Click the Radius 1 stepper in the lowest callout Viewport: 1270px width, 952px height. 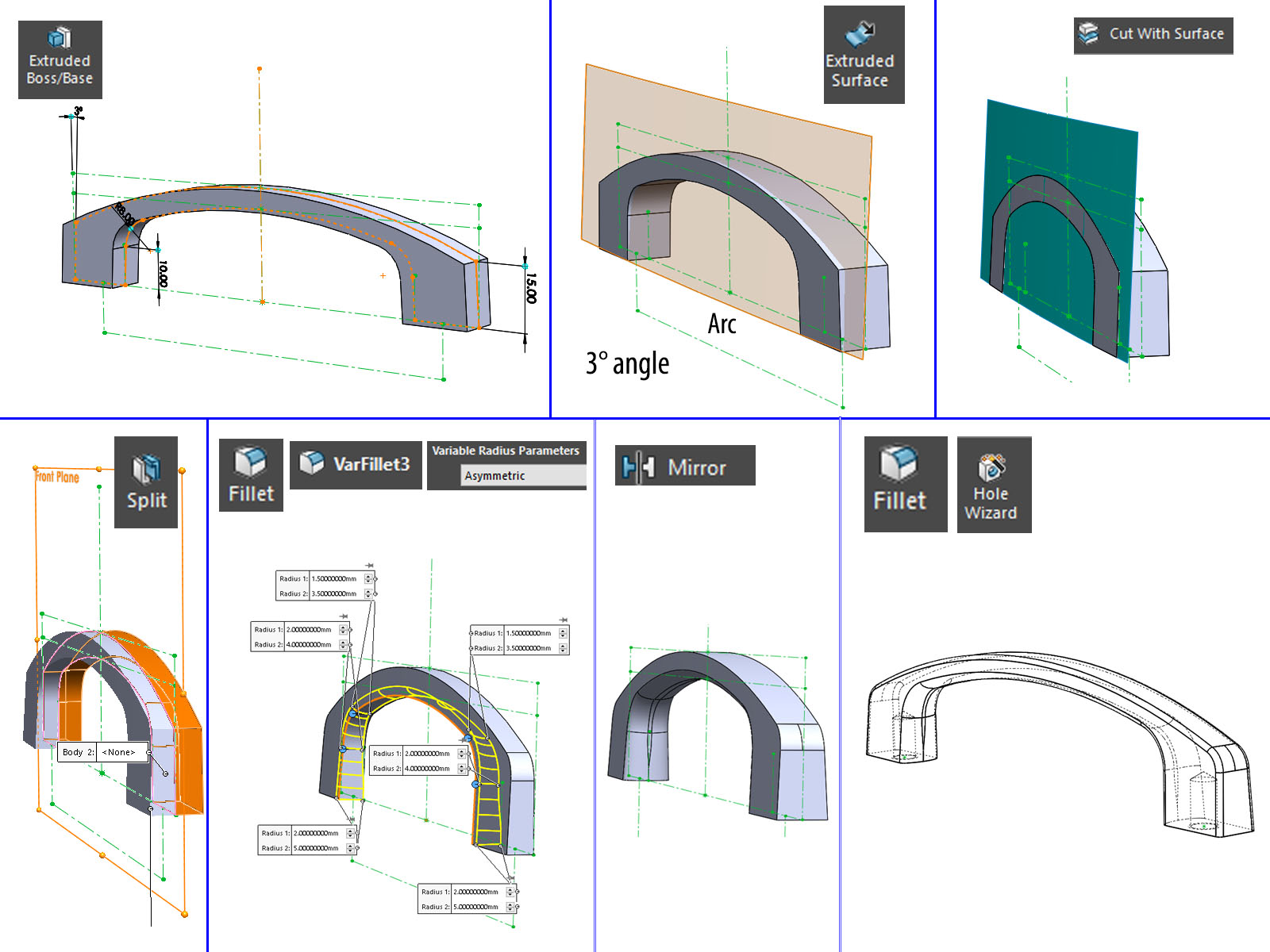tap(510, 892)
